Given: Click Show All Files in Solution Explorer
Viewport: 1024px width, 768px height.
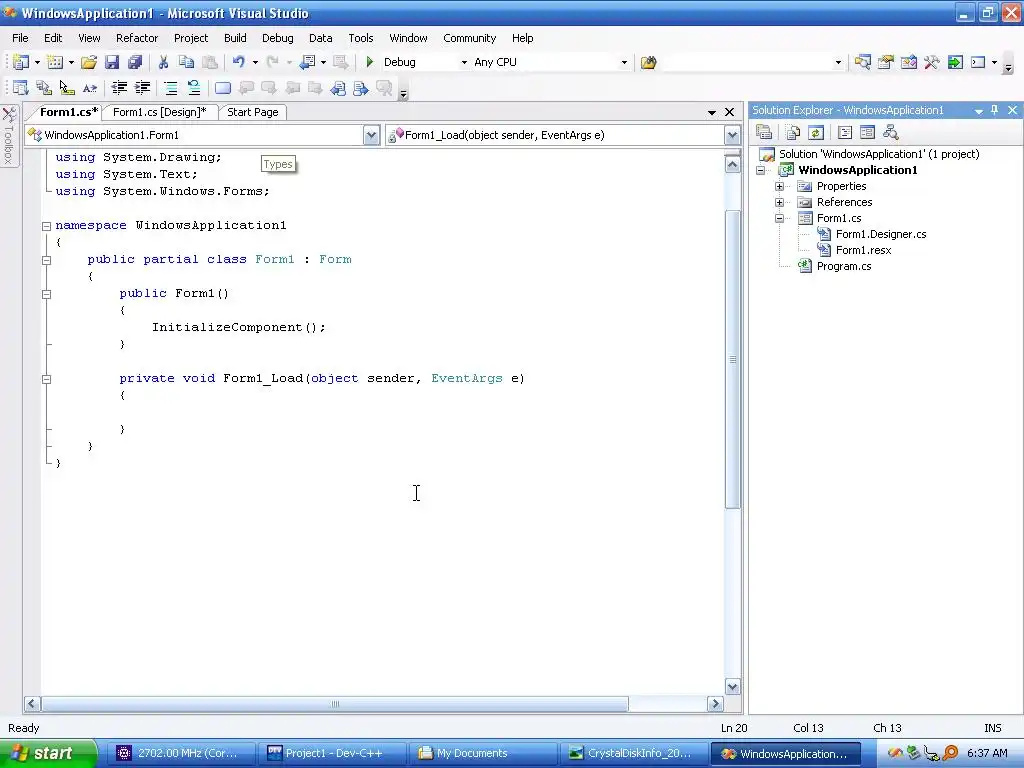Looking at the screenshot, I should (793, 133).
